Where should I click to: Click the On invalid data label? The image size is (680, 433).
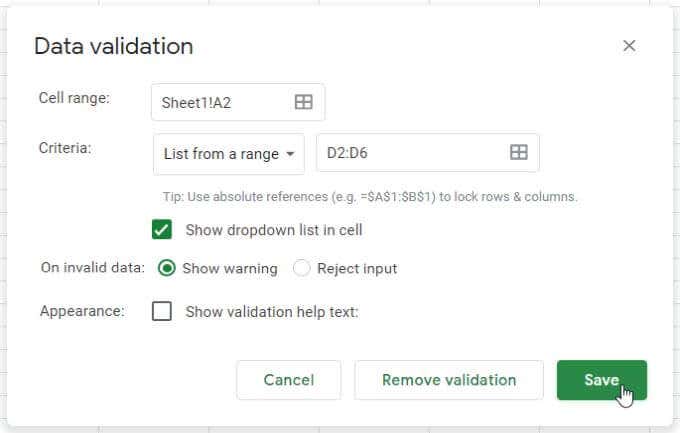(x=92, y=268)
